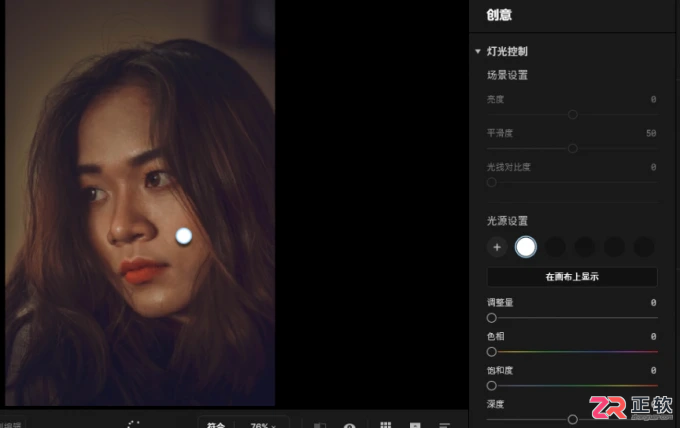Click the 光线对比度 value 0

click(x=653, y=167)
